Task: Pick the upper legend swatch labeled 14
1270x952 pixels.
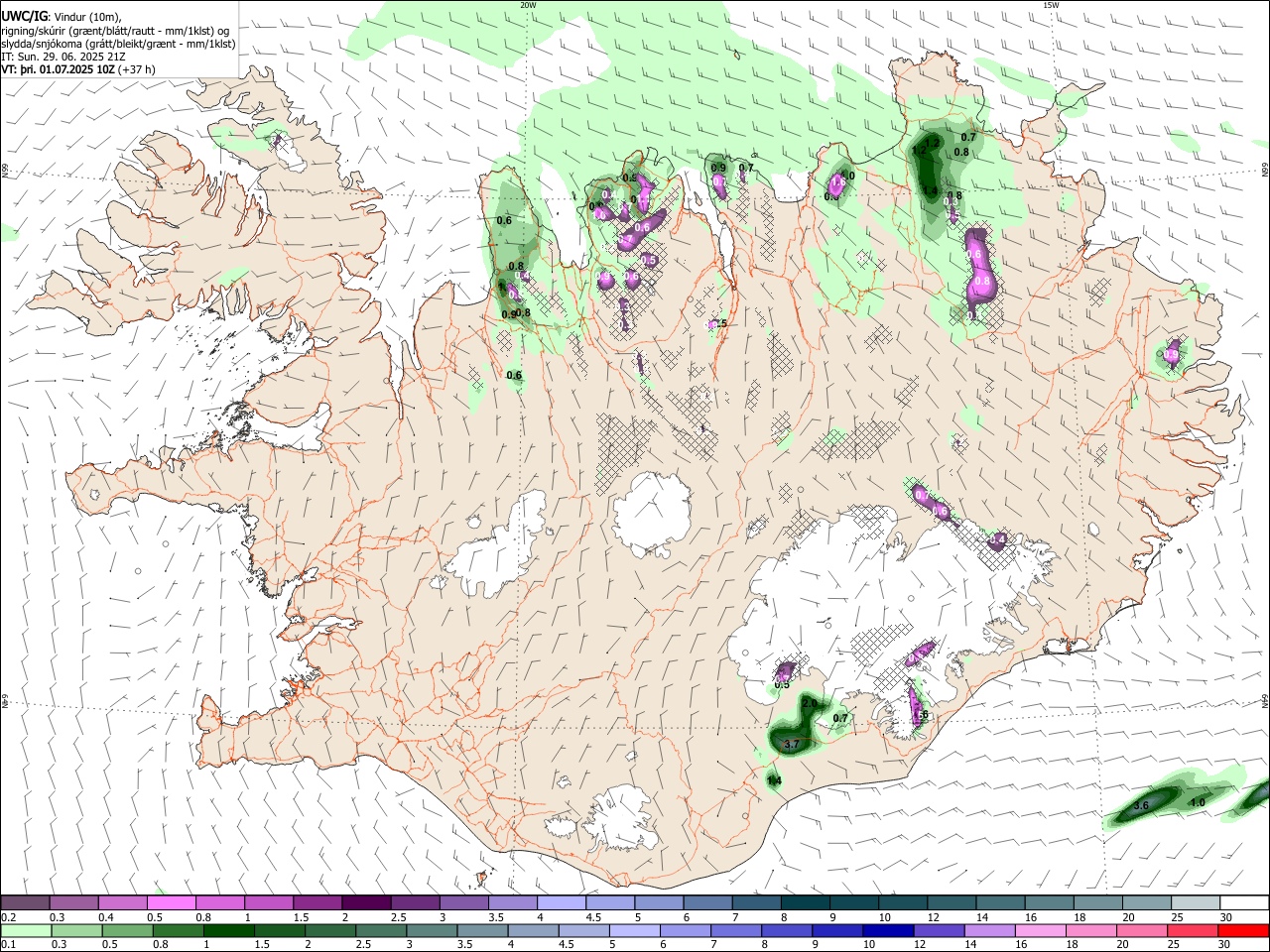Action: coord(1000,902)
